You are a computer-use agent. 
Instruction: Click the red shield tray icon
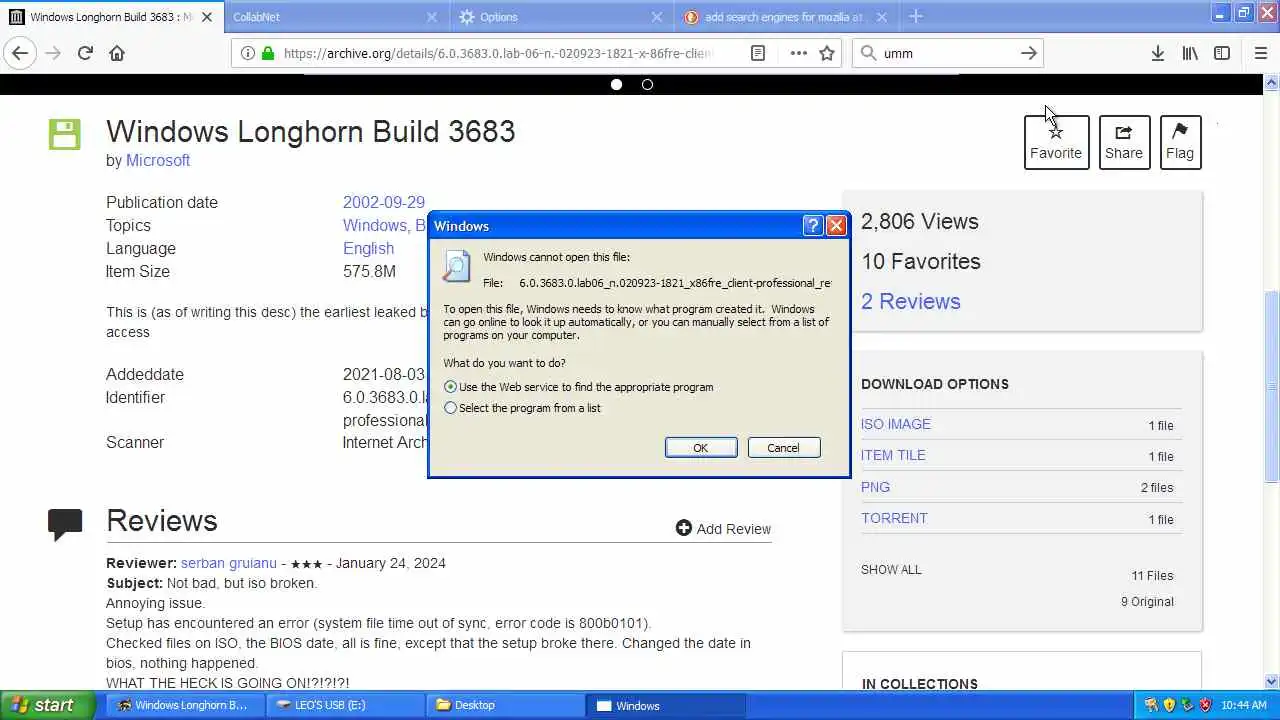1205,705
